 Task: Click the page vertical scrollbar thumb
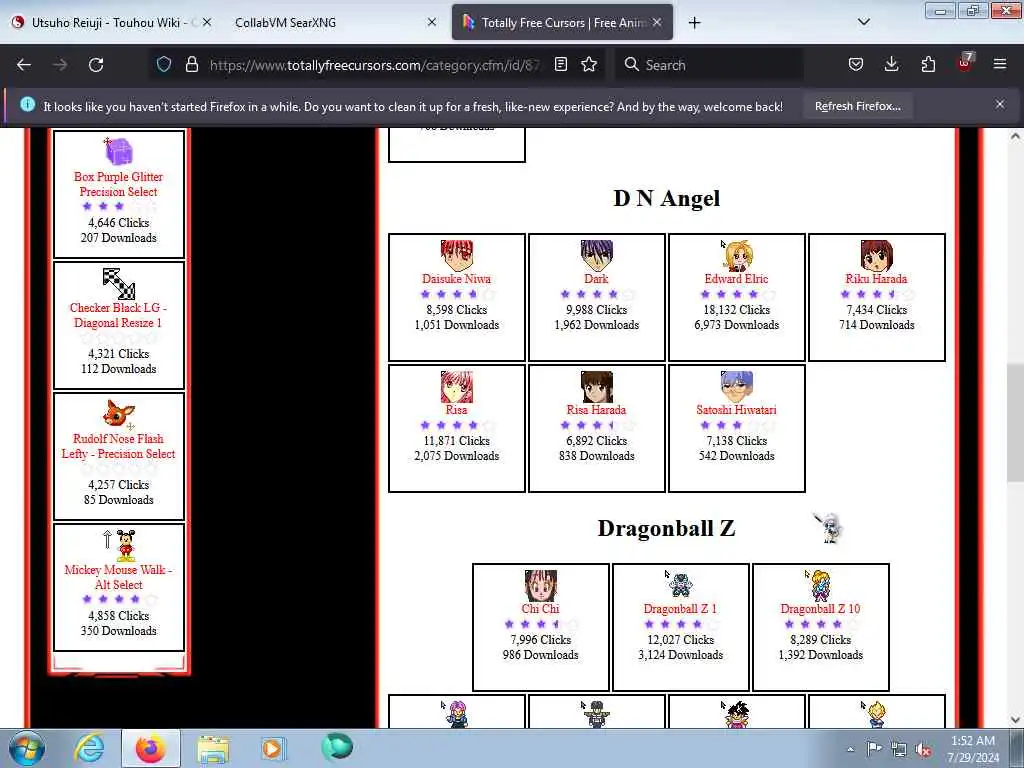(1015, 422)
